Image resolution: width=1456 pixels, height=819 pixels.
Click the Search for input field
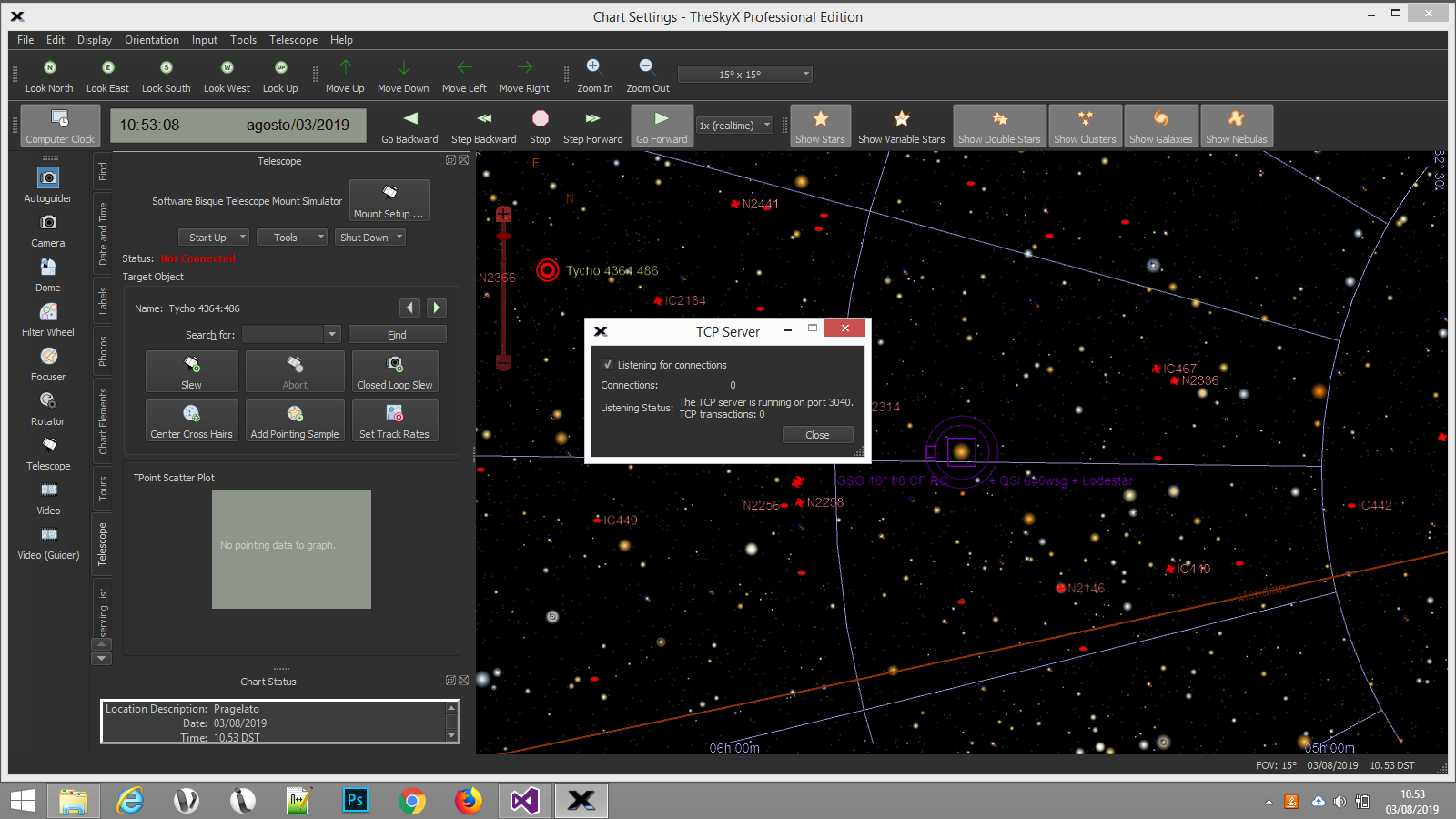pyautogui.click(x=282, y=335)
